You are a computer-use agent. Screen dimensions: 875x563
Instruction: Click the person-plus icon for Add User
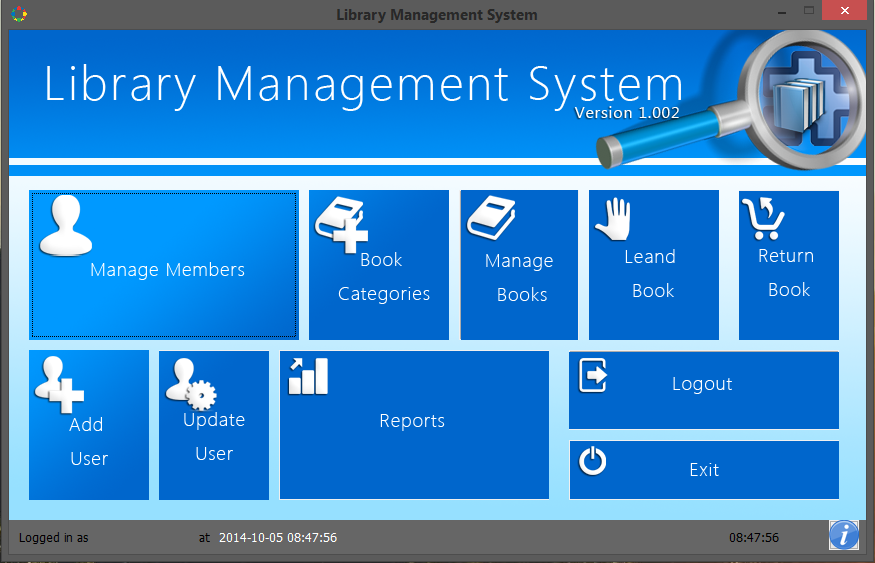[x=59, y=385]
